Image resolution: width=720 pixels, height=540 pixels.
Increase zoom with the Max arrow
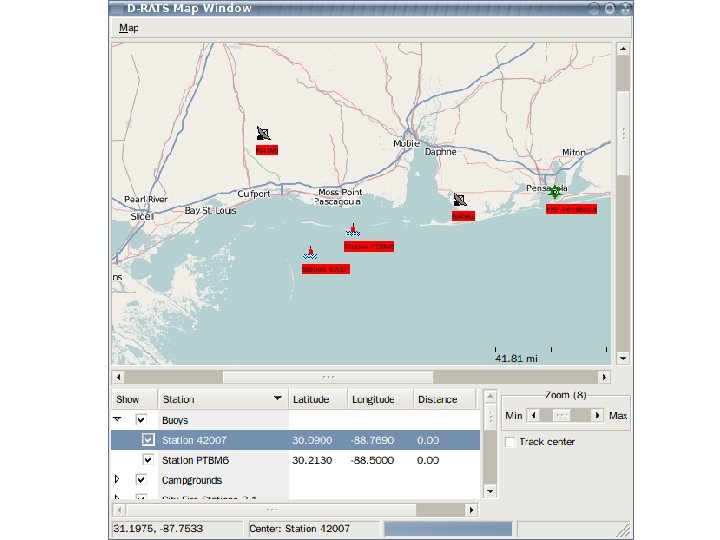[597, 415]
